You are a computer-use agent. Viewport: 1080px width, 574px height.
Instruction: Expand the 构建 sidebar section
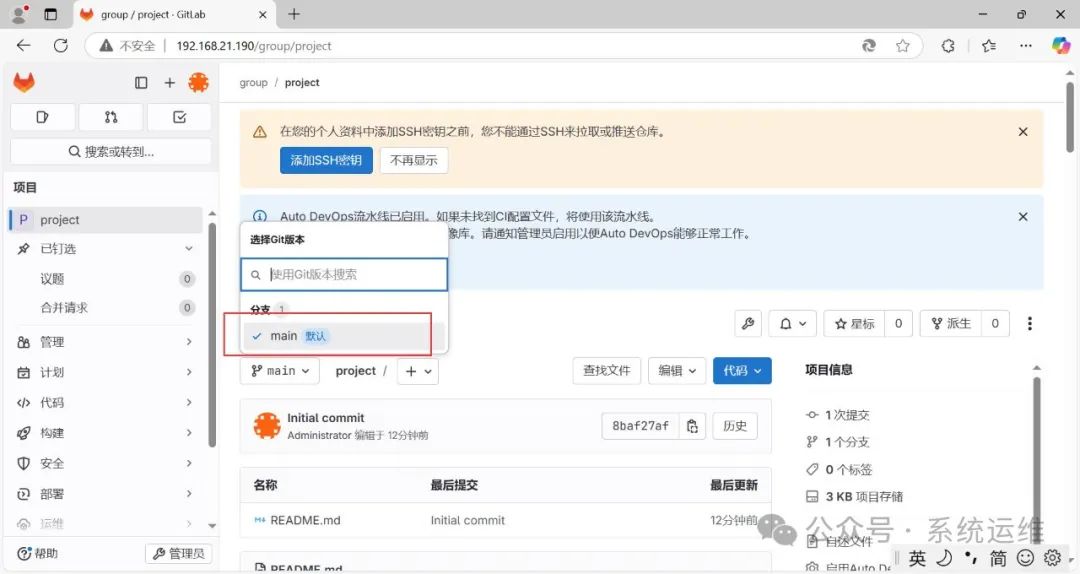[x=106, y=433]
